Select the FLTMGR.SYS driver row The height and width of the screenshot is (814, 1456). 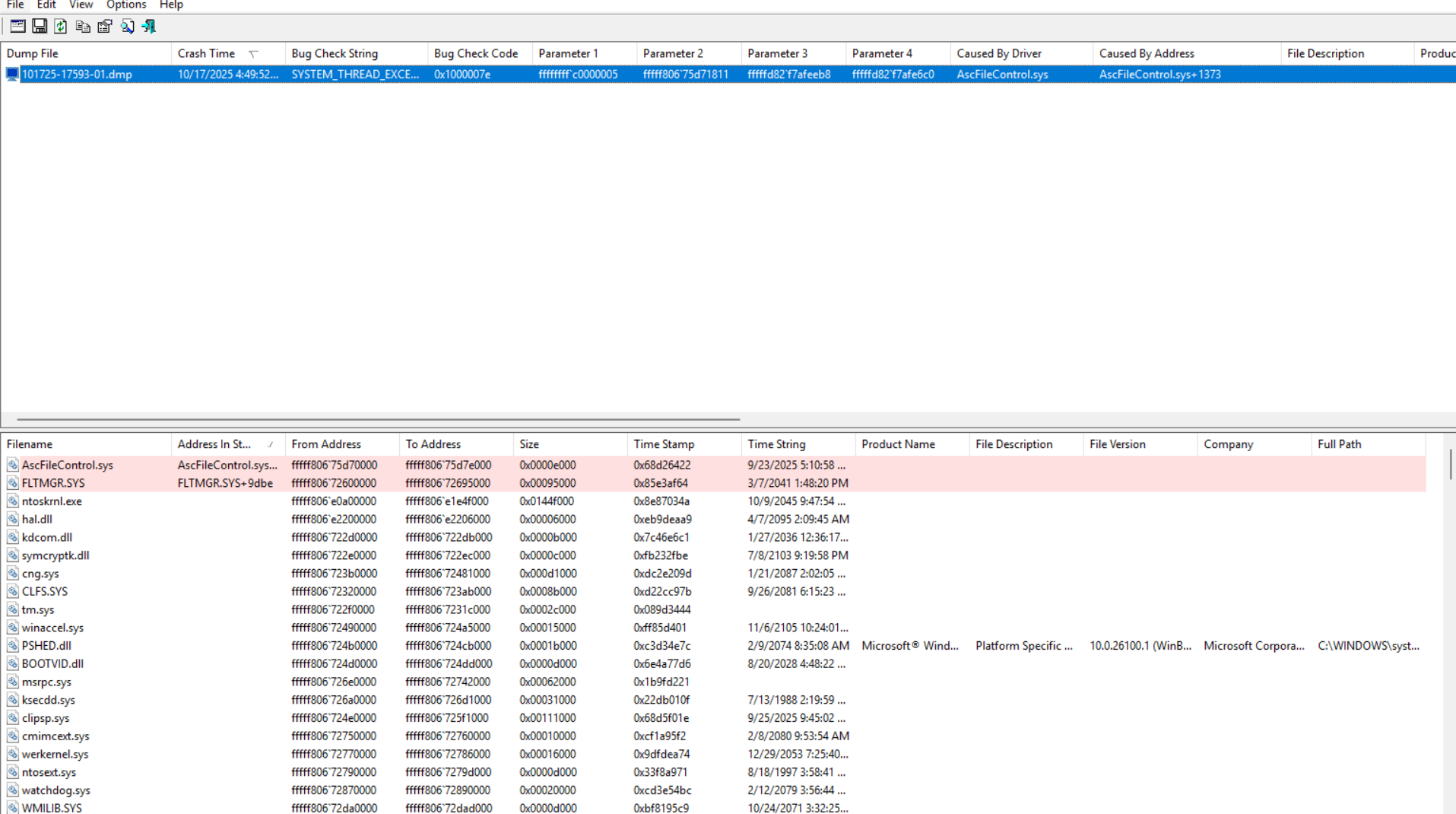[x=53, y=483]
